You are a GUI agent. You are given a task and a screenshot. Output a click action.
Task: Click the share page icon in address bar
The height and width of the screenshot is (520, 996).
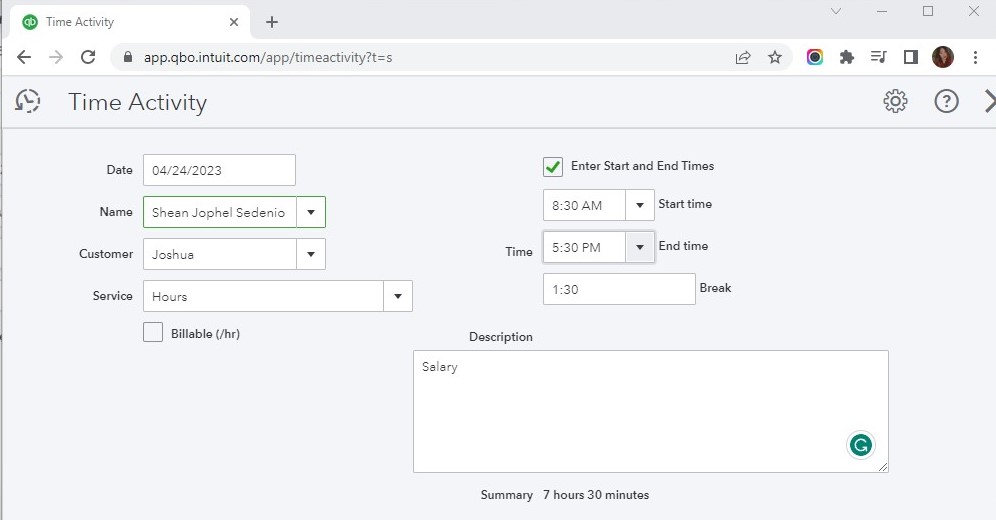pyautogui.click(x=743, y=57)
